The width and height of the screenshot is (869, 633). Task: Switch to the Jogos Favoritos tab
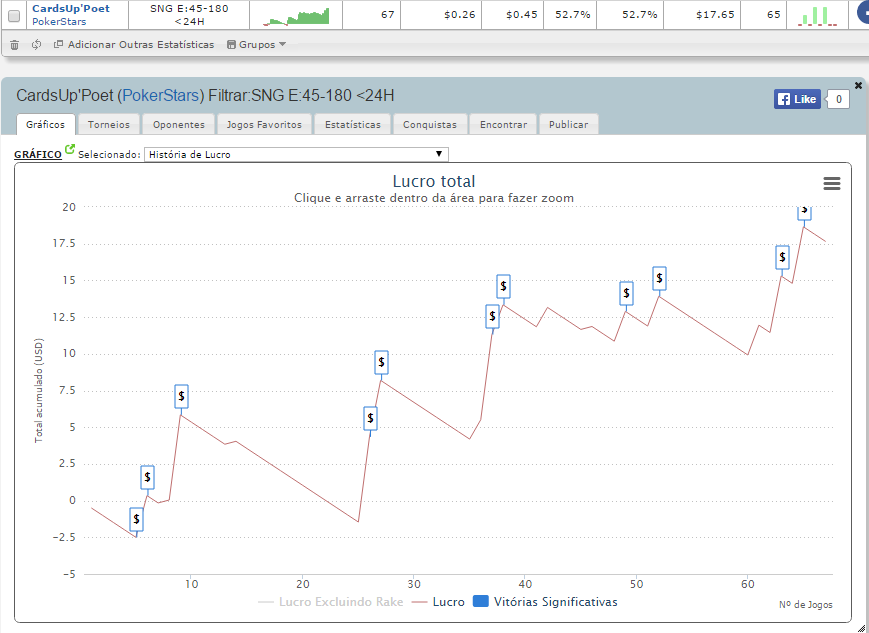coord(264,124)
